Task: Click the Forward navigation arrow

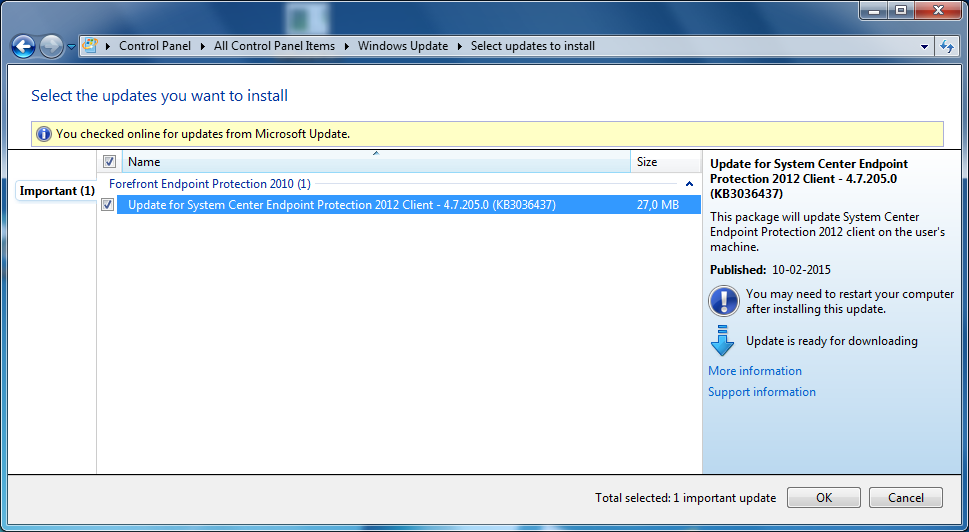Action: pos(51,46)
